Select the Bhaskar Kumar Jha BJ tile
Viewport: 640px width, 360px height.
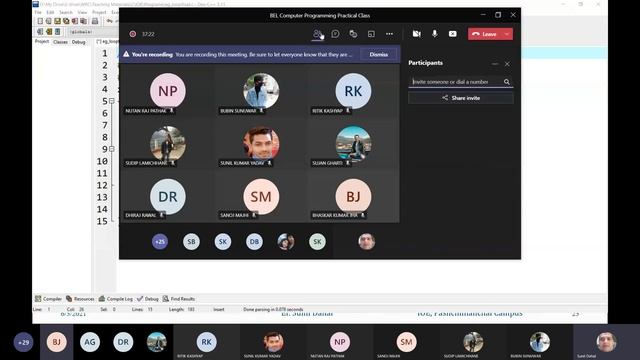pos(353,196)
